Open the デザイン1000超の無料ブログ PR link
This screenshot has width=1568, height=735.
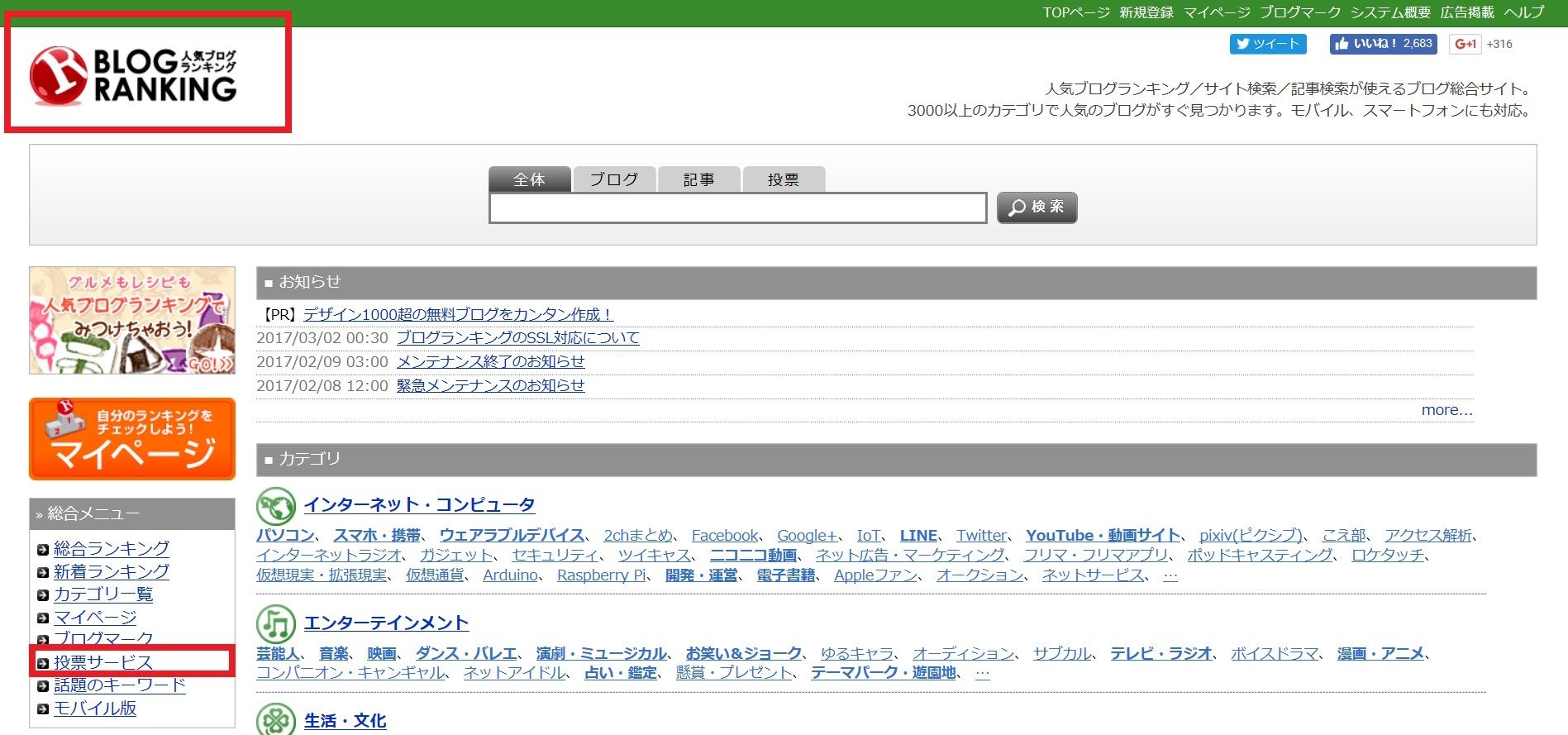[x=459, y=315]
